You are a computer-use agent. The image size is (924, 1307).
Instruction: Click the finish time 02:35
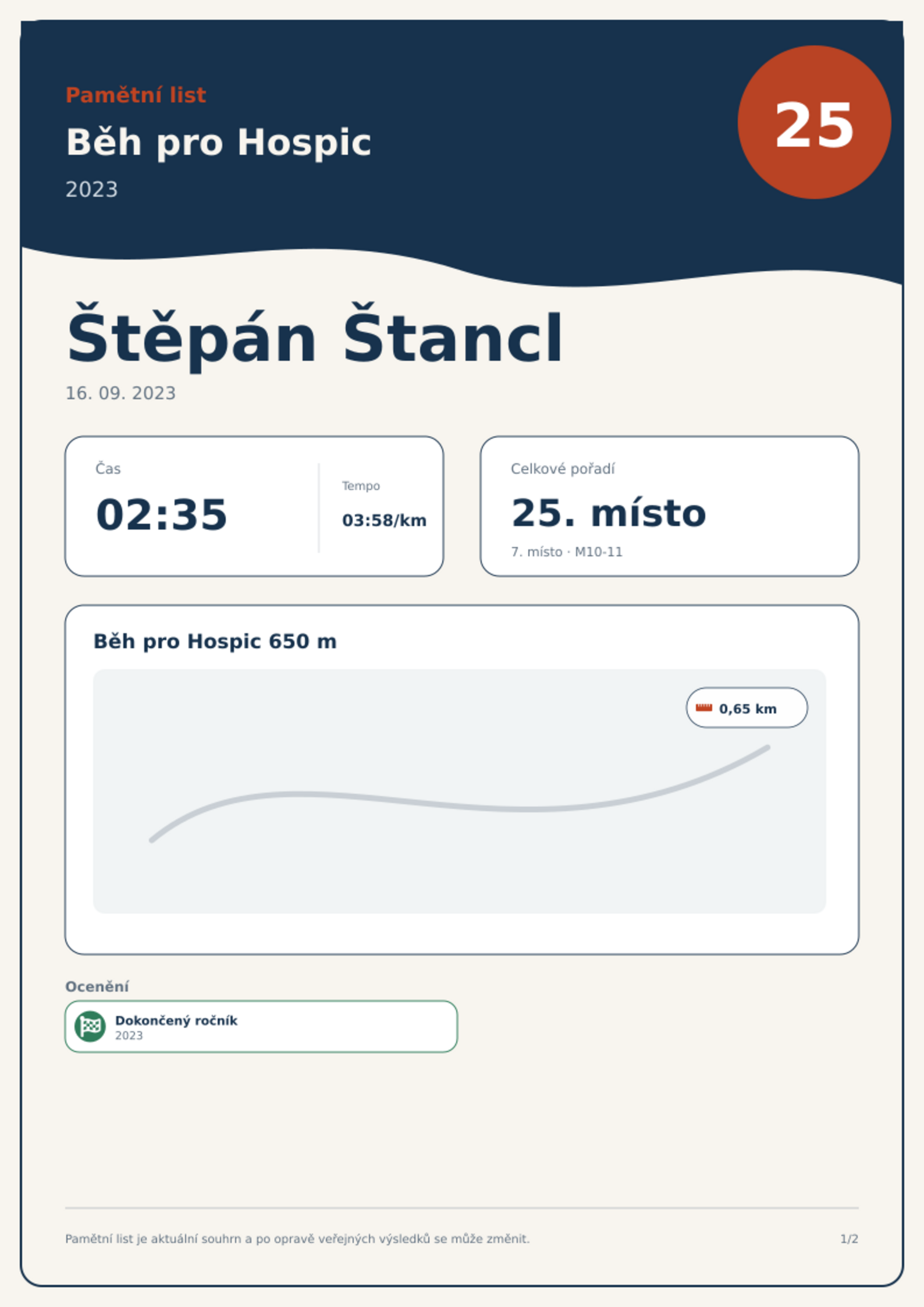pos(161,514)
